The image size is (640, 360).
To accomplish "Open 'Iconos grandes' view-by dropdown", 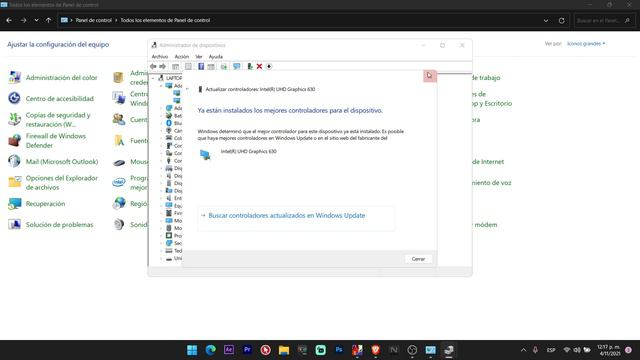I will (x=586, y=44).
